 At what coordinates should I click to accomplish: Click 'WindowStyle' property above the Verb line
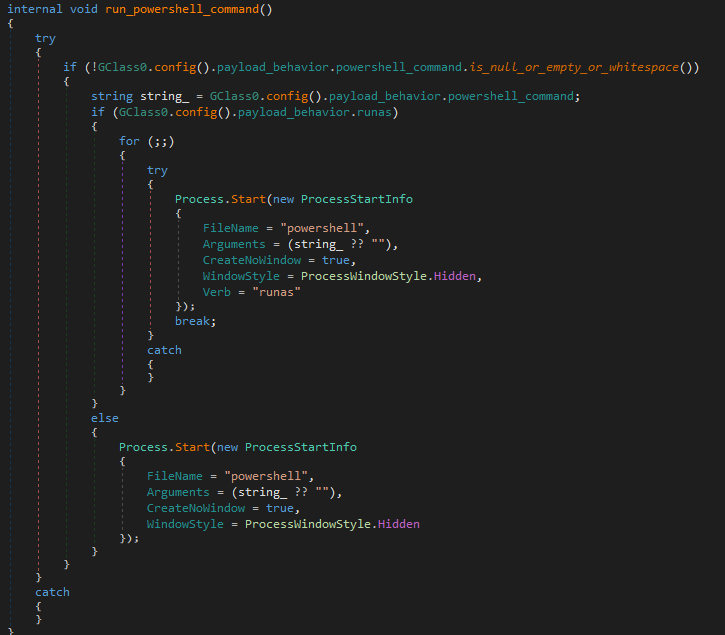(241, 277)
